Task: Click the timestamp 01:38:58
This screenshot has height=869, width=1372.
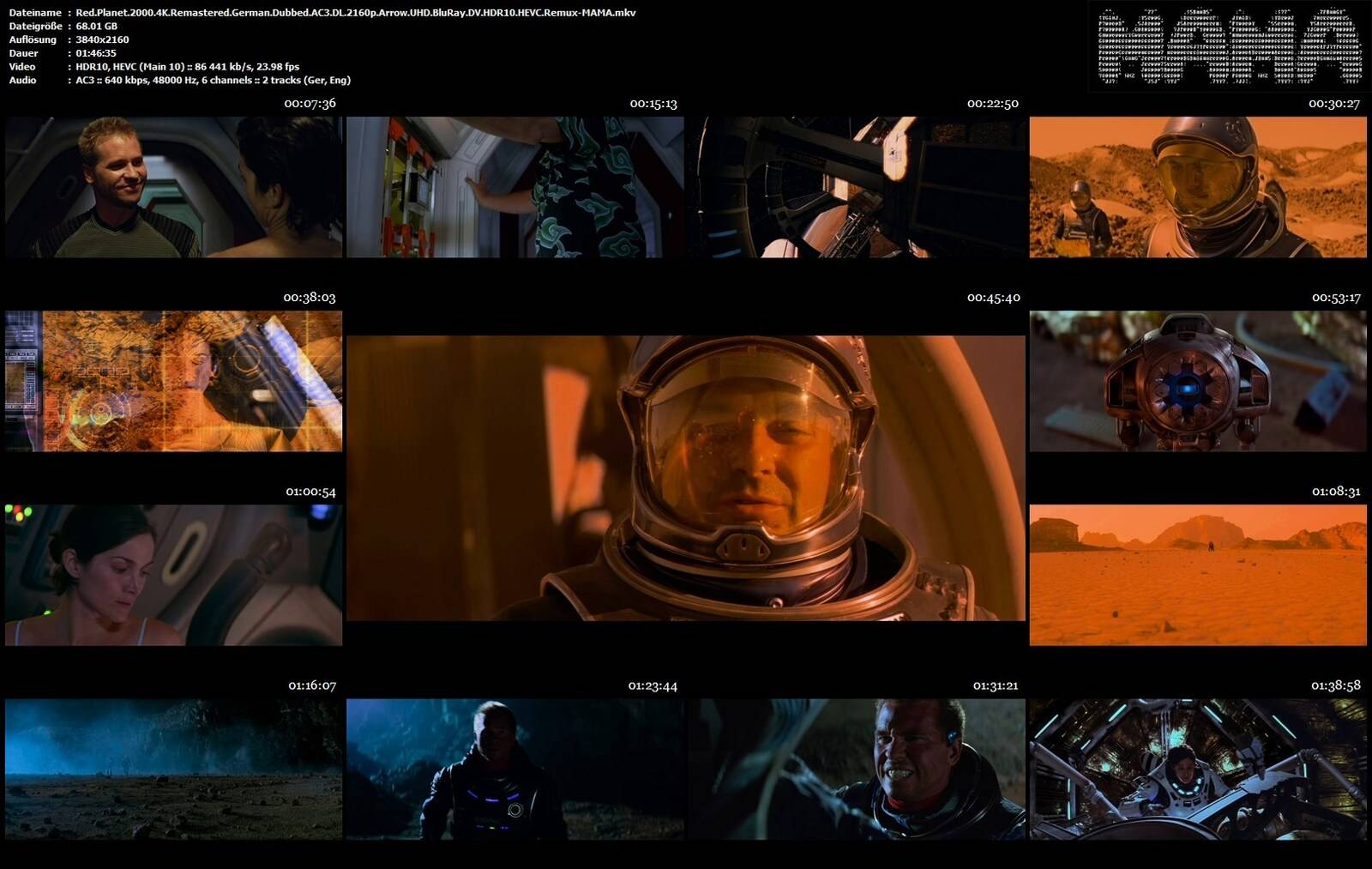Action: 1336,685
